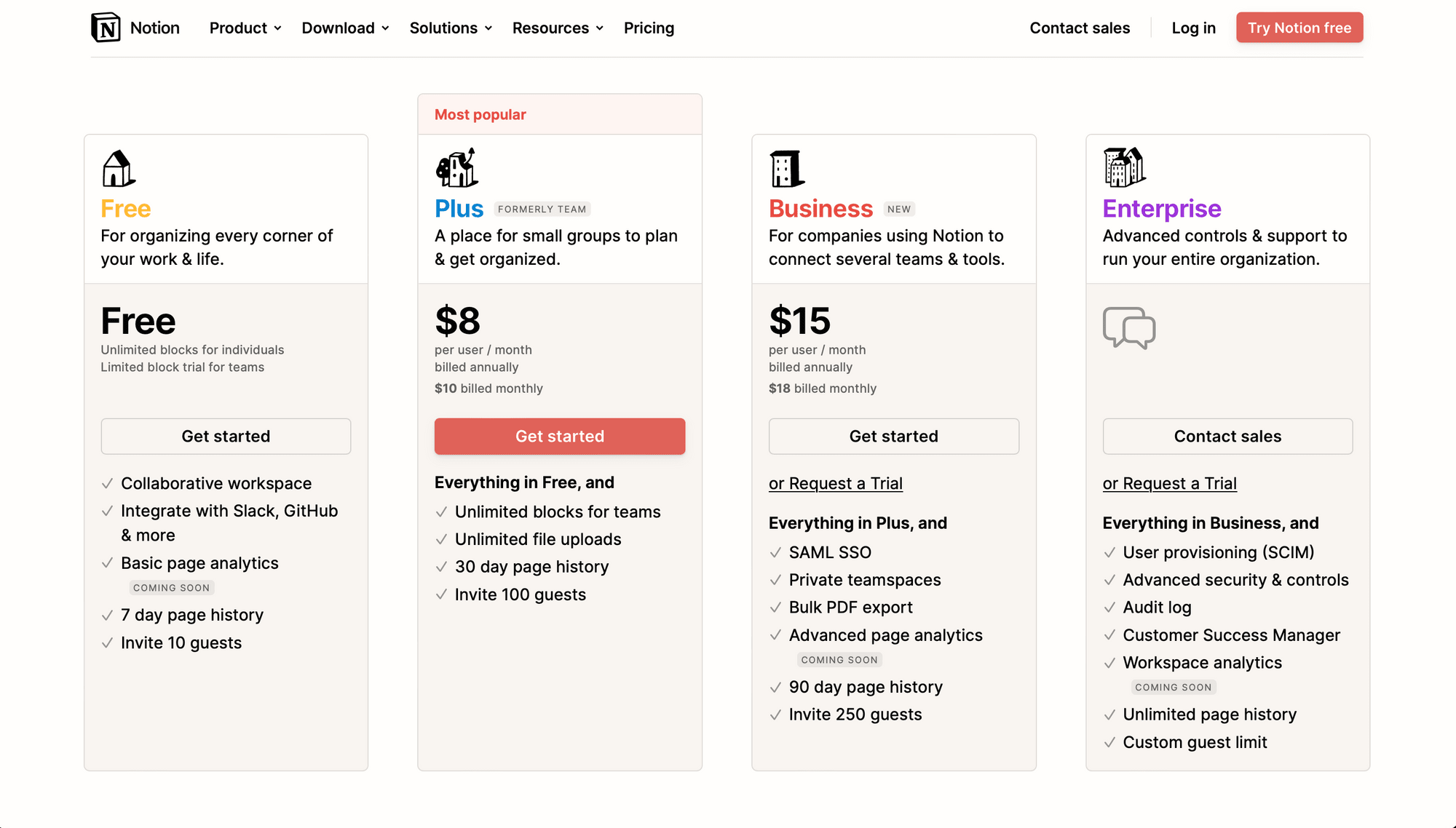Viewport: 1456px width, 828px height.
Task: Click the $18 billed monthly text
Action: click(823, 389)
